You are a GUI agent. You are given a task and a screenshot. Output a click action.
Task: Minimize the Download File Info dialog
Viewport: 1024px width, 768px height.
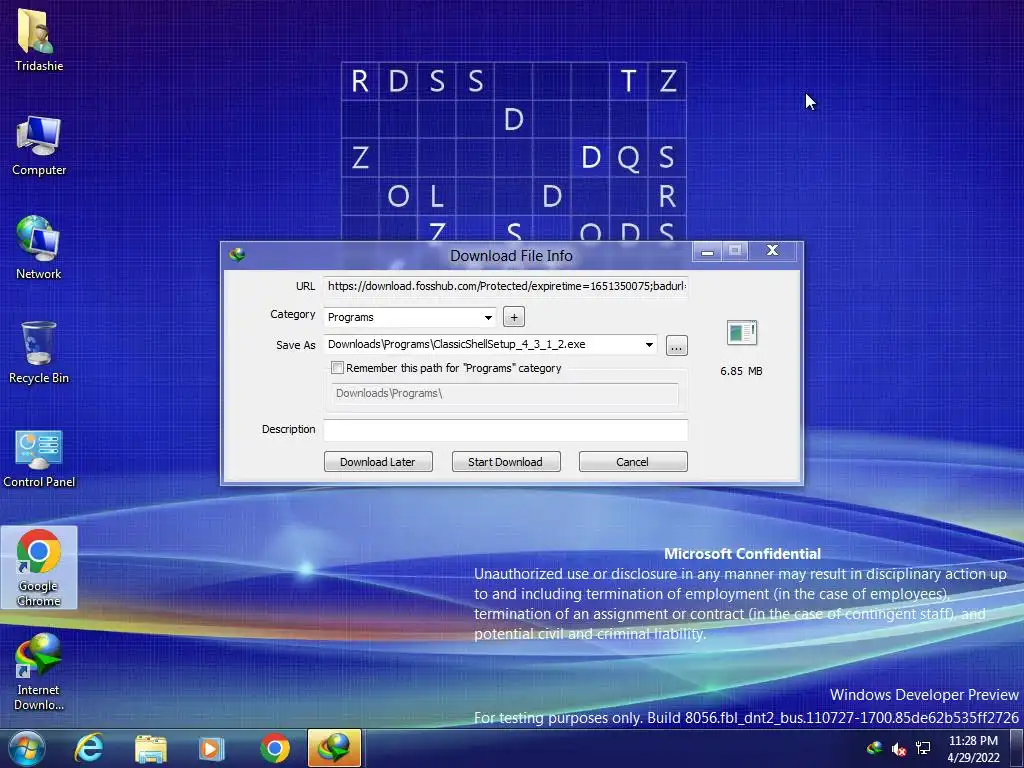[707, 251]
